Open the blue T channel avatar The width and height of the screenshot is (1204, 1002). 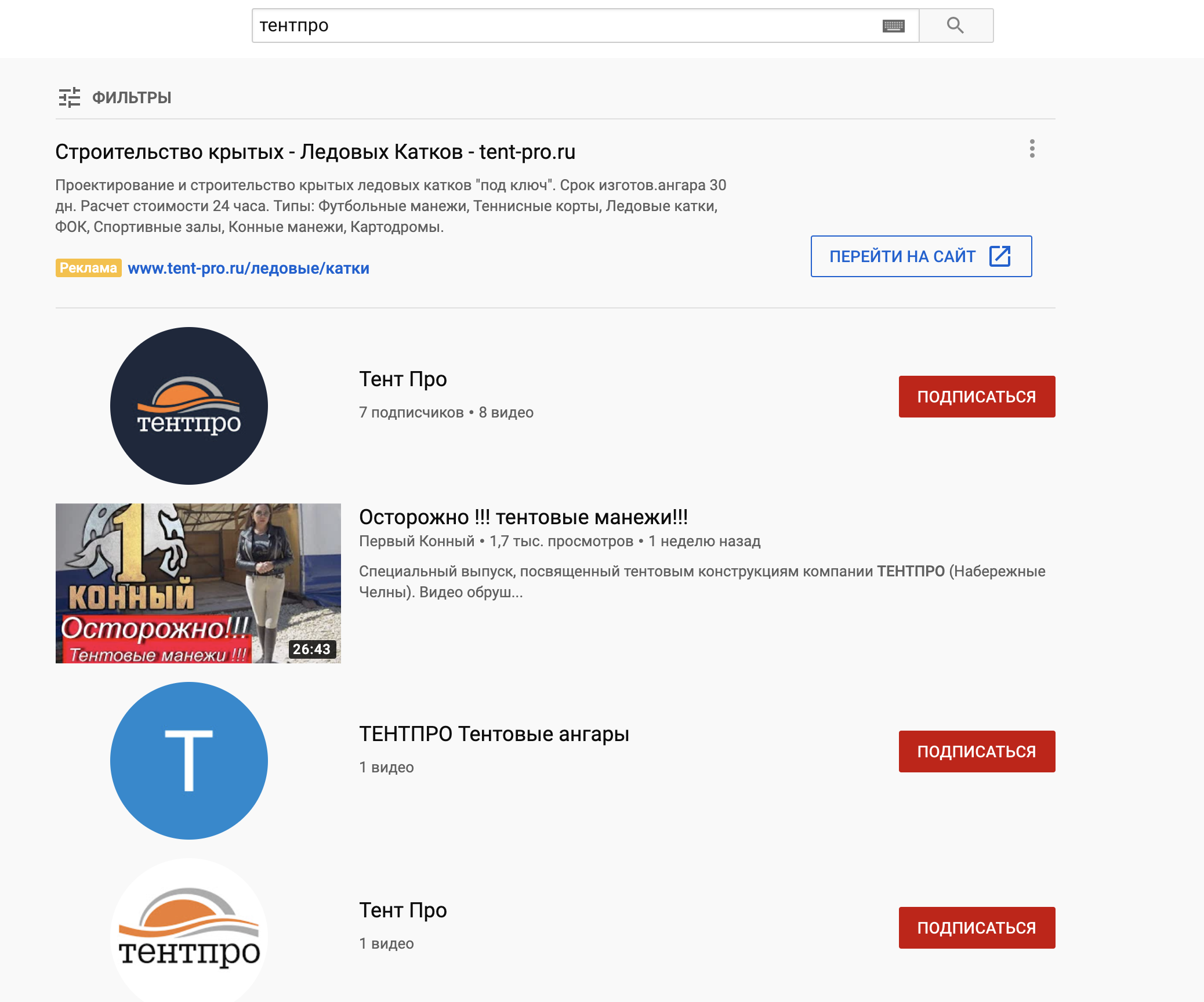pyautogui.click(x=189, y=761)
